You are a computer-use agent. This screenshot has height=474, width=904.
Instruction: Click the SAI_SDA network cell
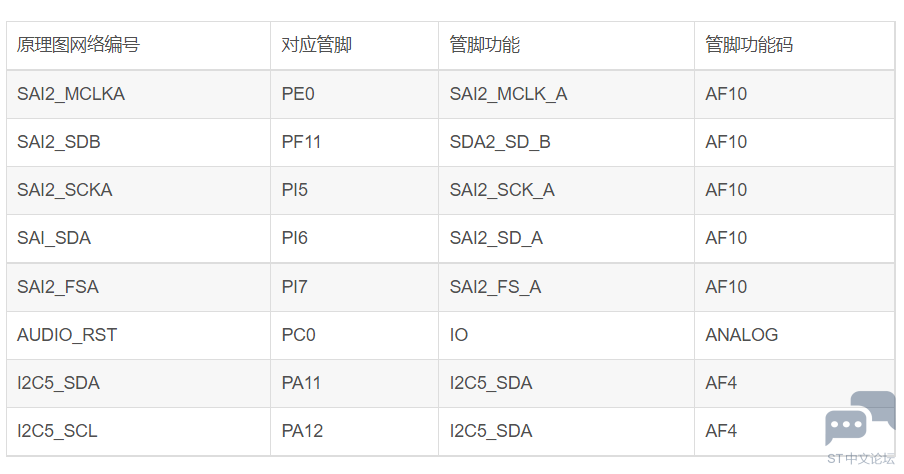[x=138, y=238]
